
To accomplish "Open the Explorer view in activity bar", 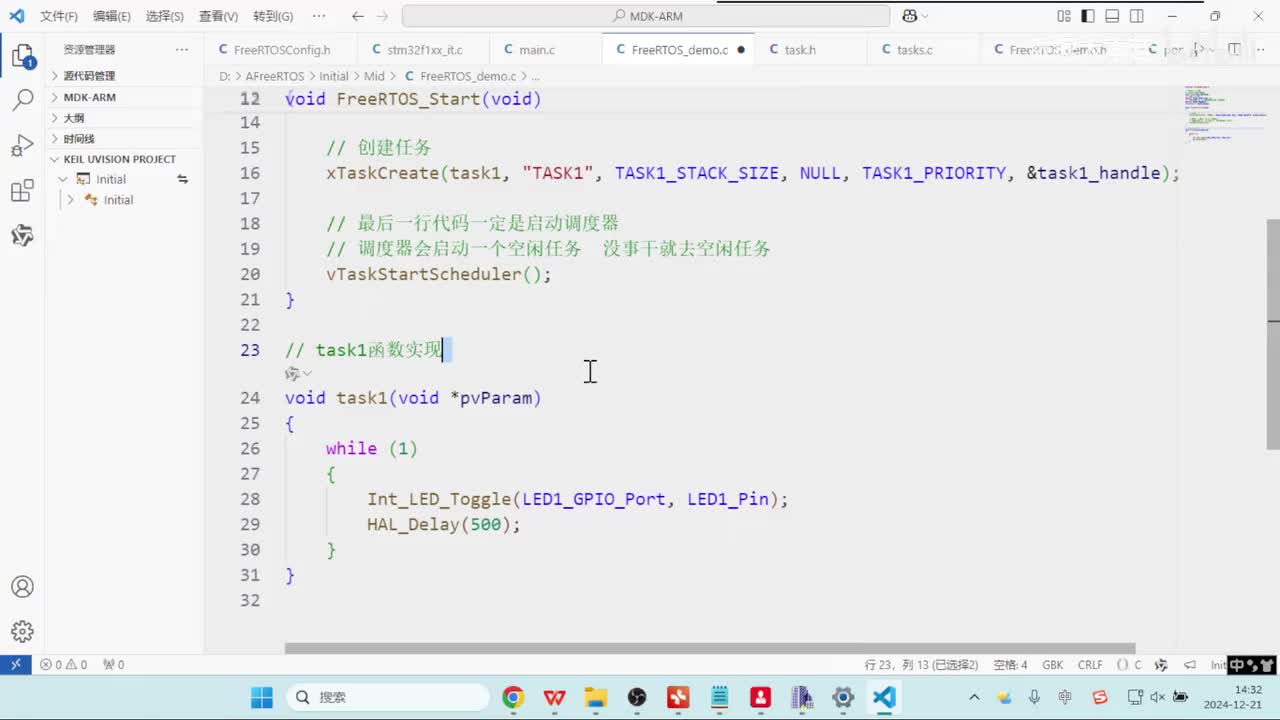I will point(22,56).
